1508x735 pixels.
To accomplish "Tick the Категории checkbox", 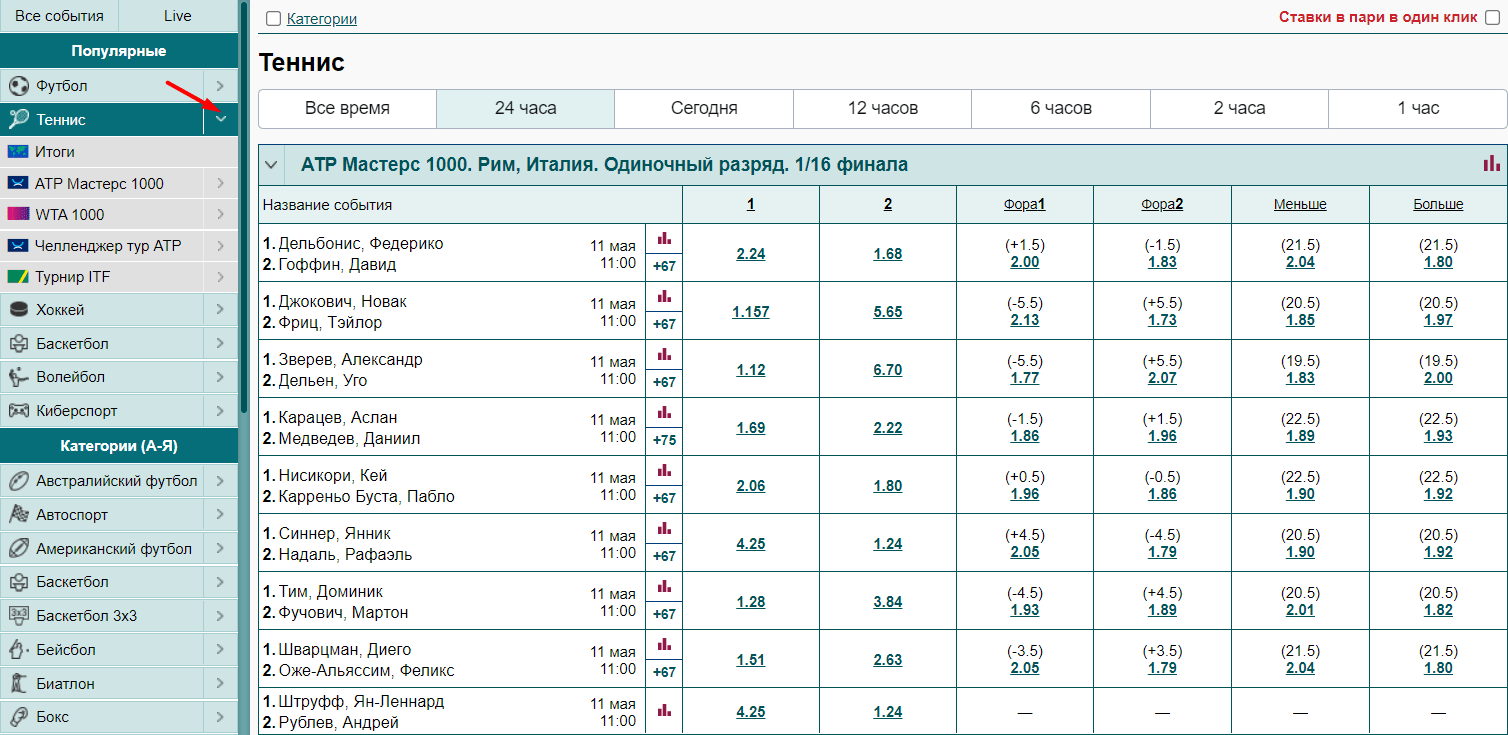I will coord(273,19).
